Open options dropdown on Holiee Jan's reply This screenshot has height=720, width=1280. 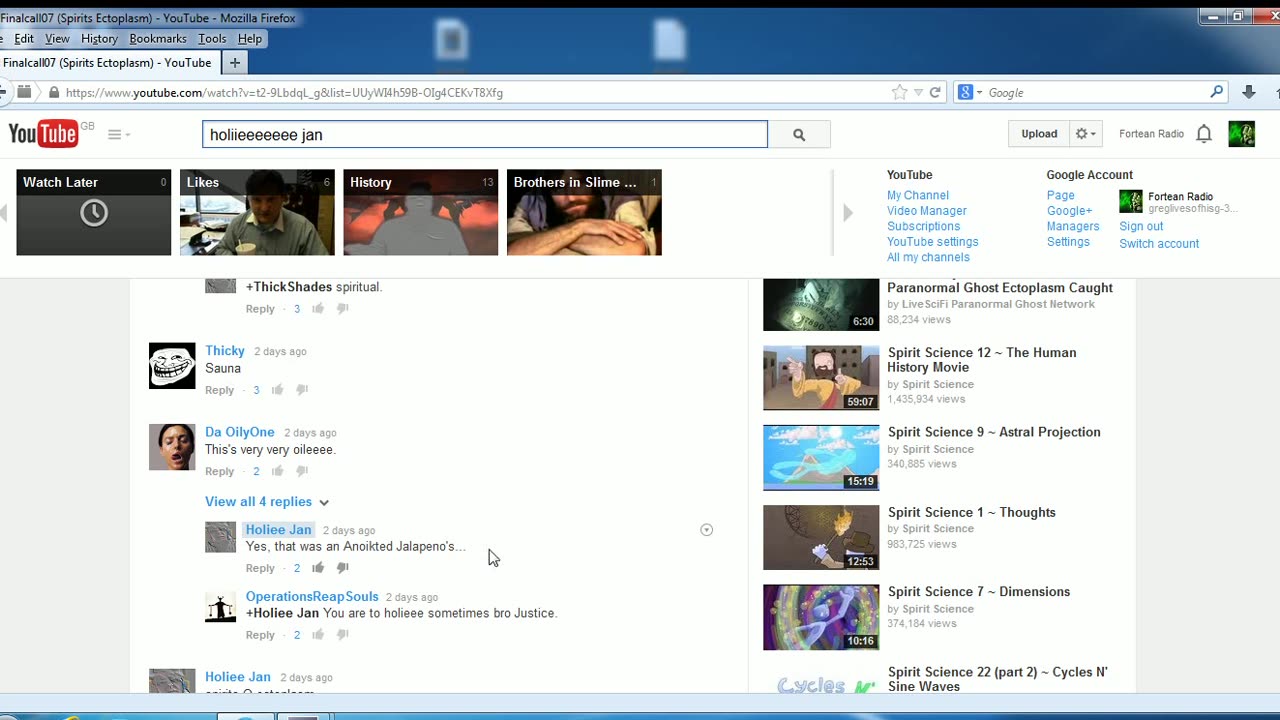[x=706, y=530]
